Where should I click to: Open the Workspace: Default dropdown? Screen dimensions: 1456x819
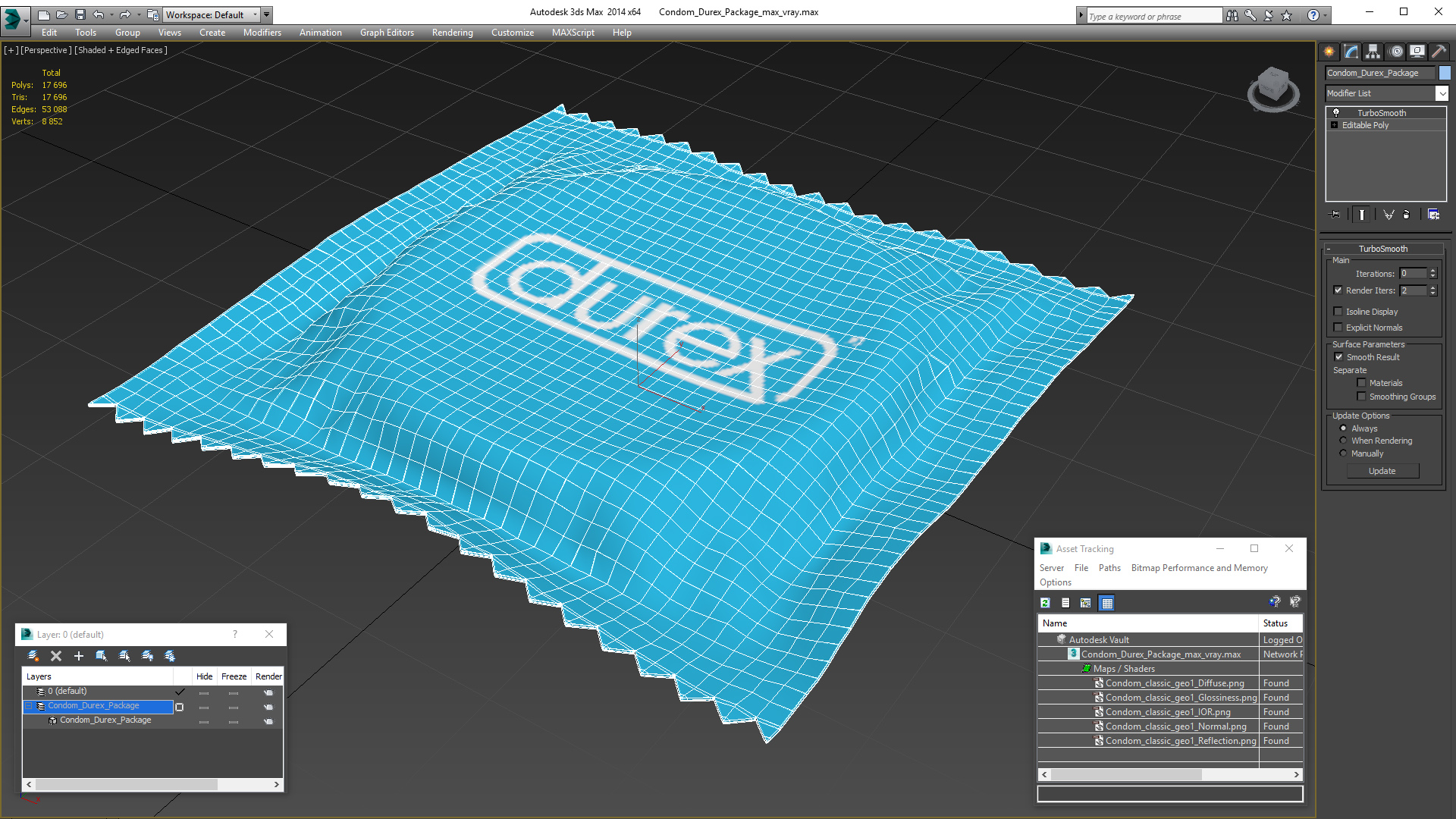coord(211,14)
